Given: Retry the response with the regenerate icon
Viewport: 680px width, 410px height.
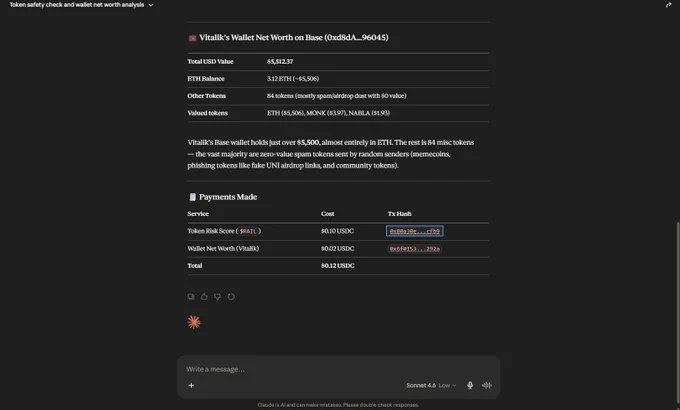Looking at the screenshot, I should (x=231, y=297).
